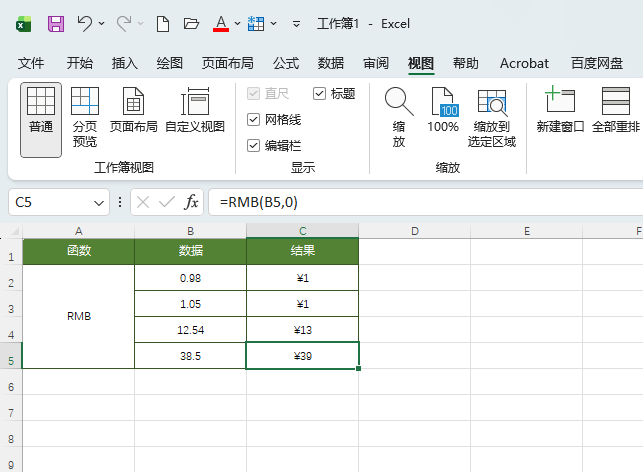Viewport: 643px width, 472px height.
Task: Switch to 分页预览 view
Action: pos(85,117)
